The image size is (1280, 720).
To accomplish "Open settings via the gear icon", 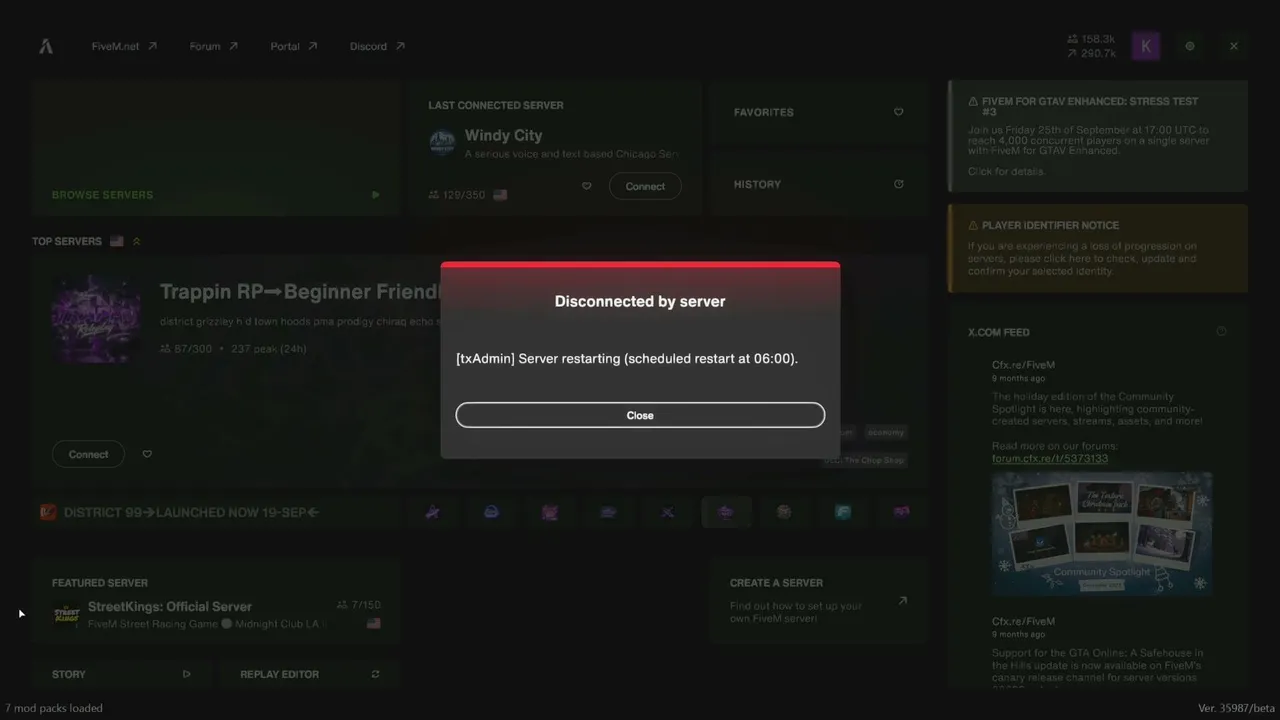I will [x=1190, y=46].
